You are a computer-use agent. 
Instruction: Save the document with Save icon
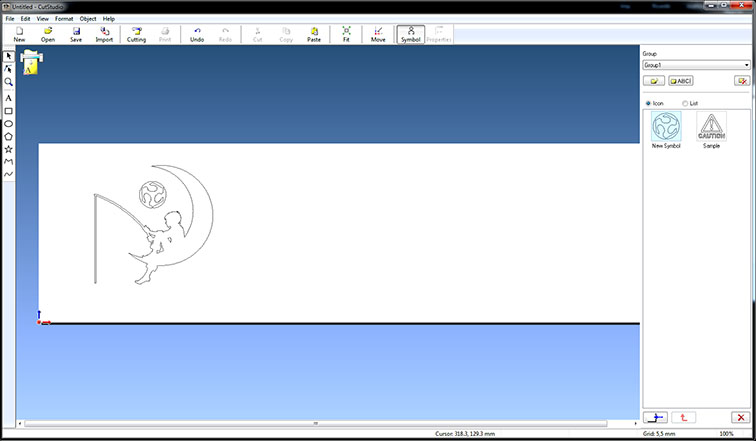tap(76, 35)
